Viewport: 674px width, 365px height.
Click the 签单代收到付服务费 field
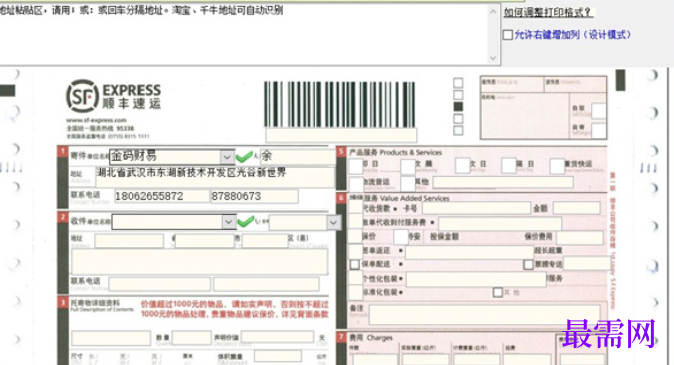(x=500, y=223)
